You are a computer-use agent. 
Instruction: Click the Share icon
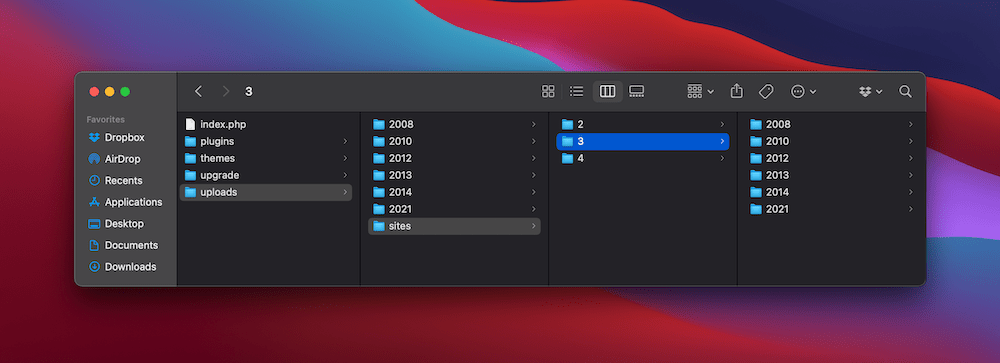tap(737, 91)
